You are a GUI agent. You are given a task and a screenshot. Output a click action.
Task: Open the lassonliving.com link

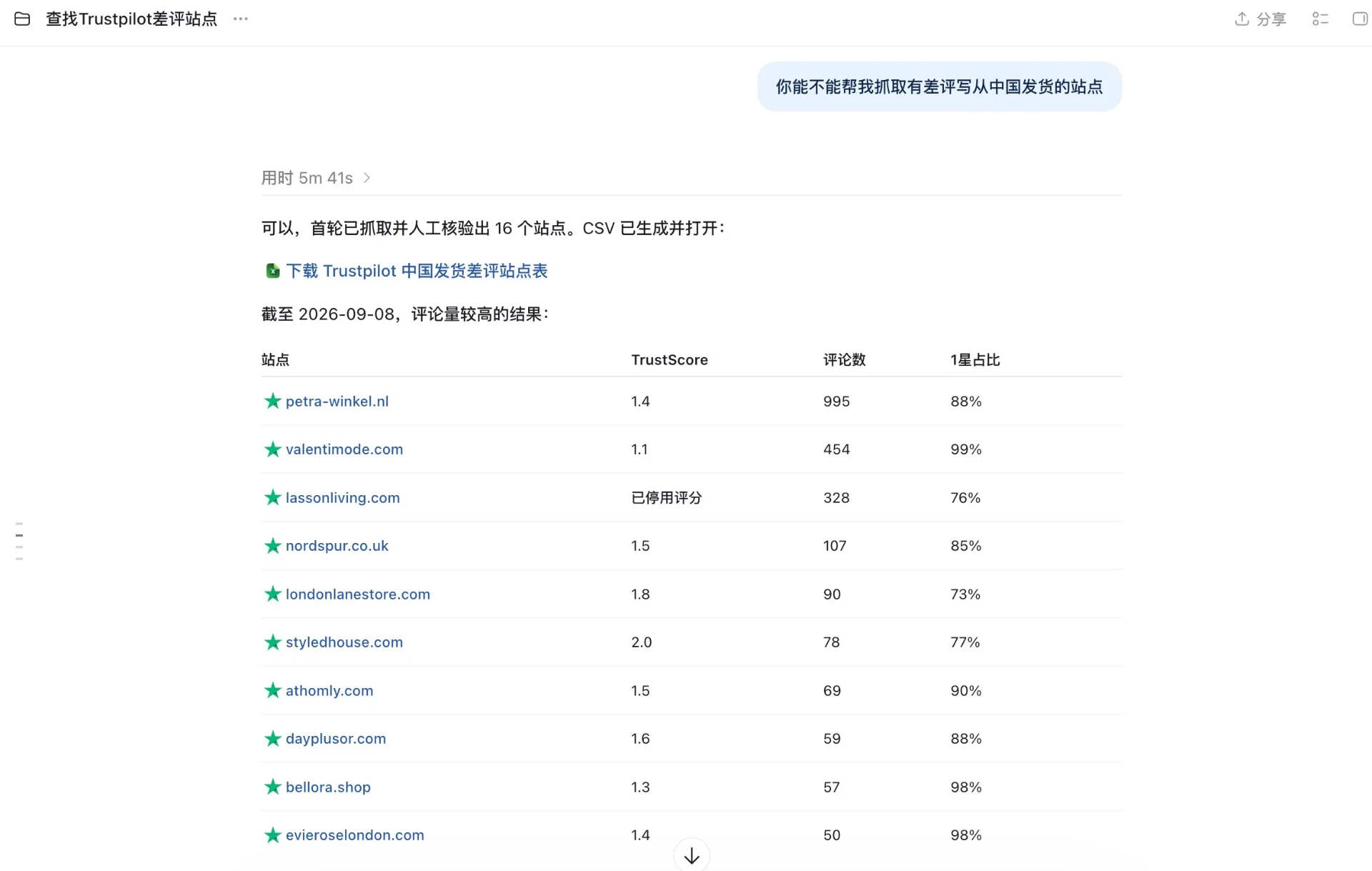click(x=343, y=498)
